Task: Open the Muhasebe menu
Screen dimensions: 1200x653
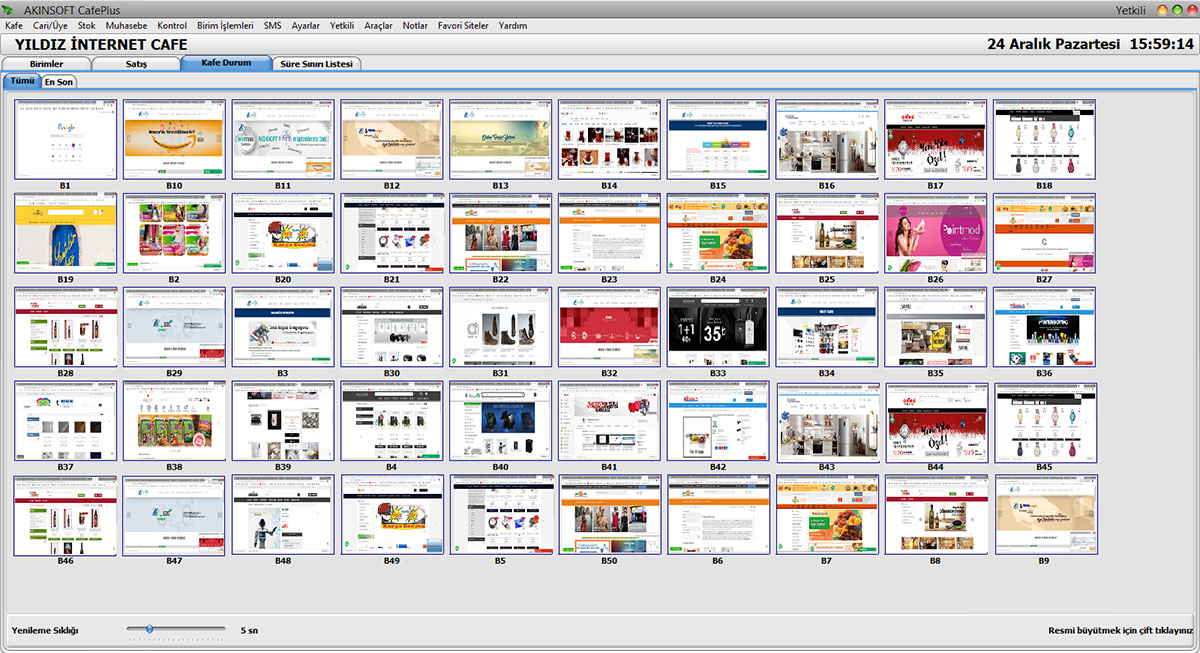Action: coord(126,26)
